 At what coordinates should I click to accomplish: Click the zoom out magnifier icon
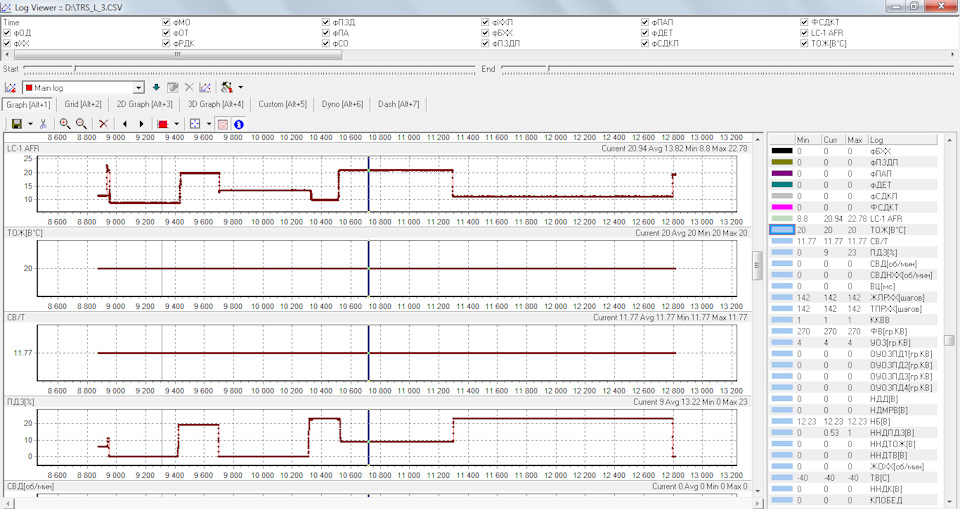pos(81,124)
